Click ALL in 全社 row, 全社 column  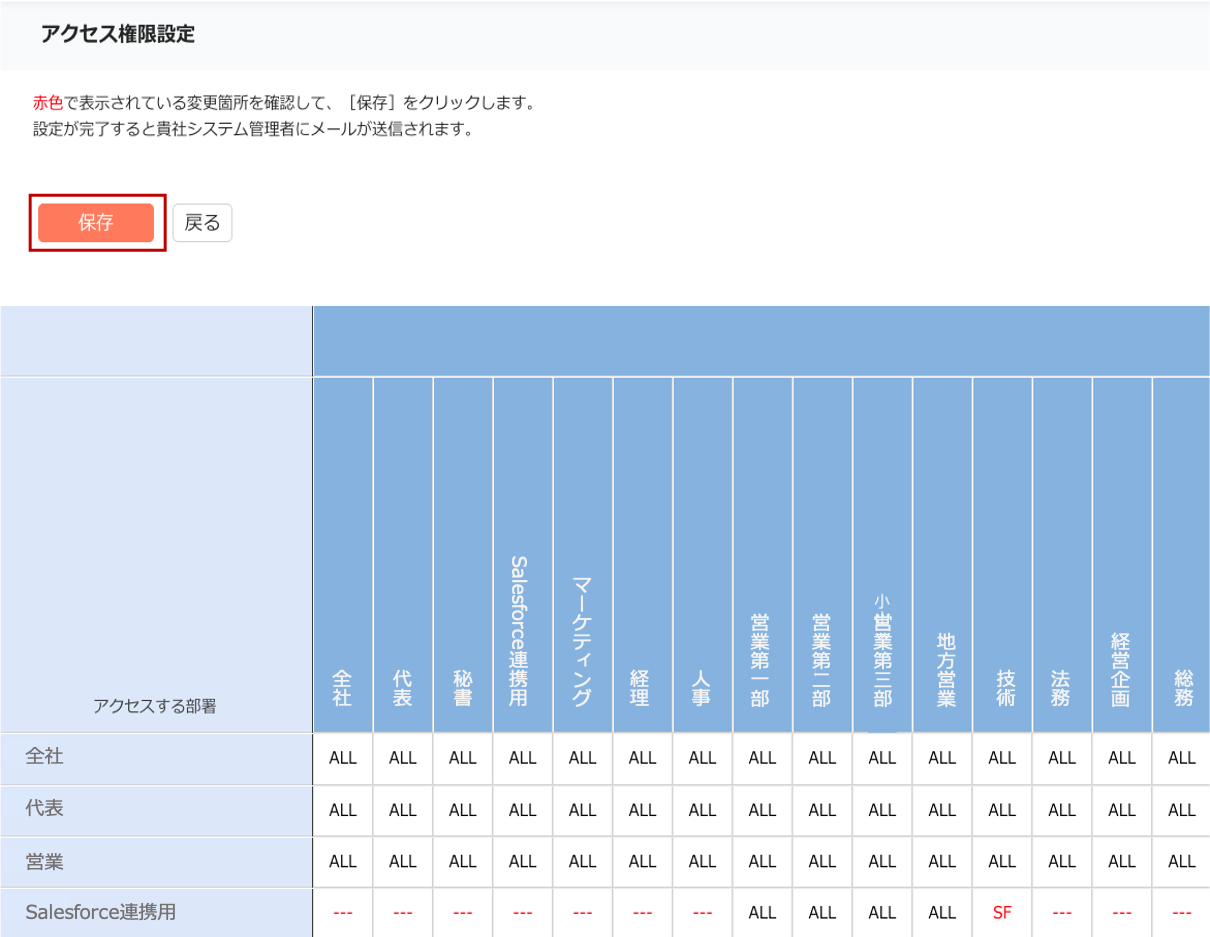(343, 758)
